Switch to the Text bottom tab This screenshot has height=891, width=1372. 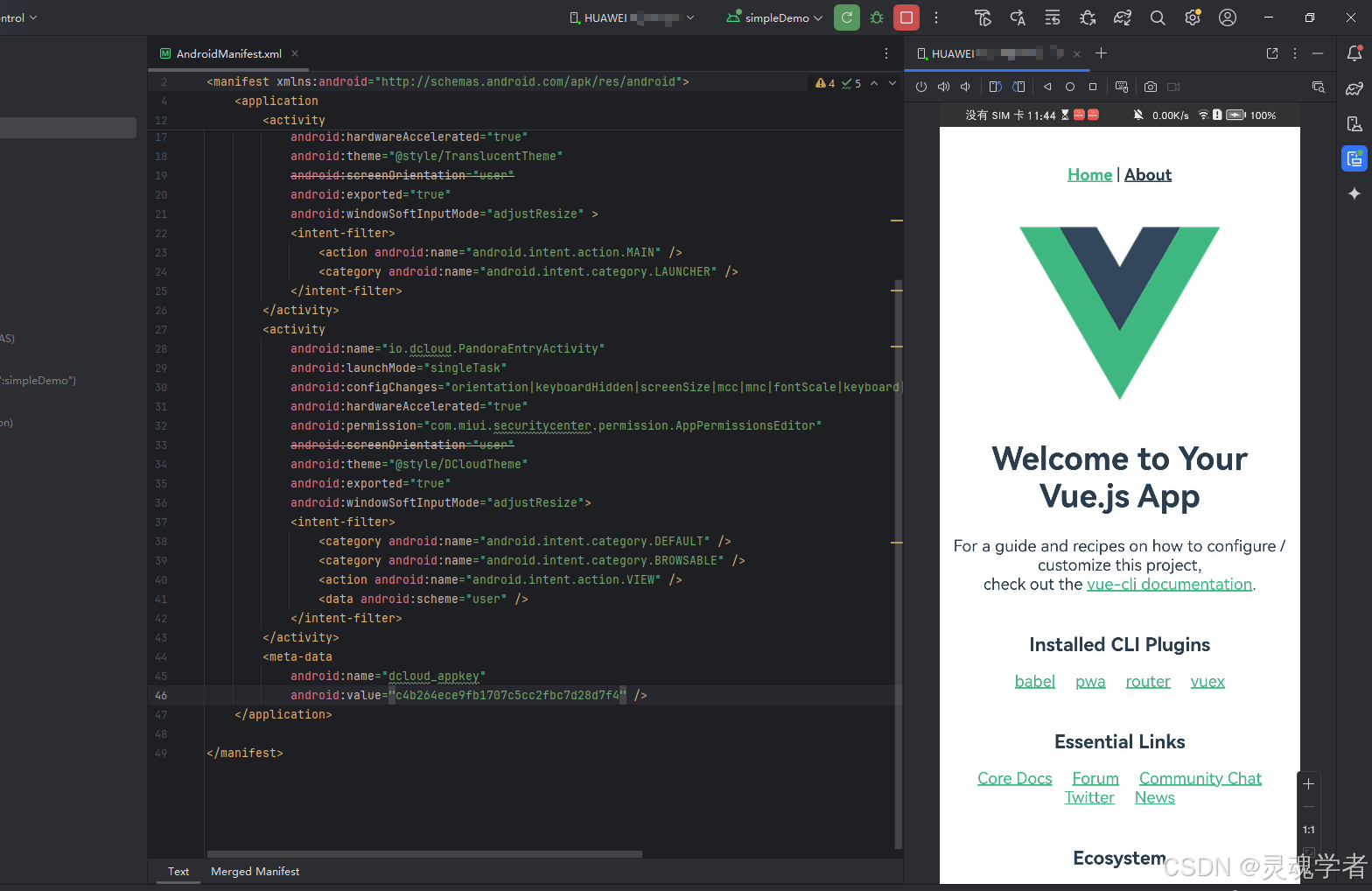(178, 871)
